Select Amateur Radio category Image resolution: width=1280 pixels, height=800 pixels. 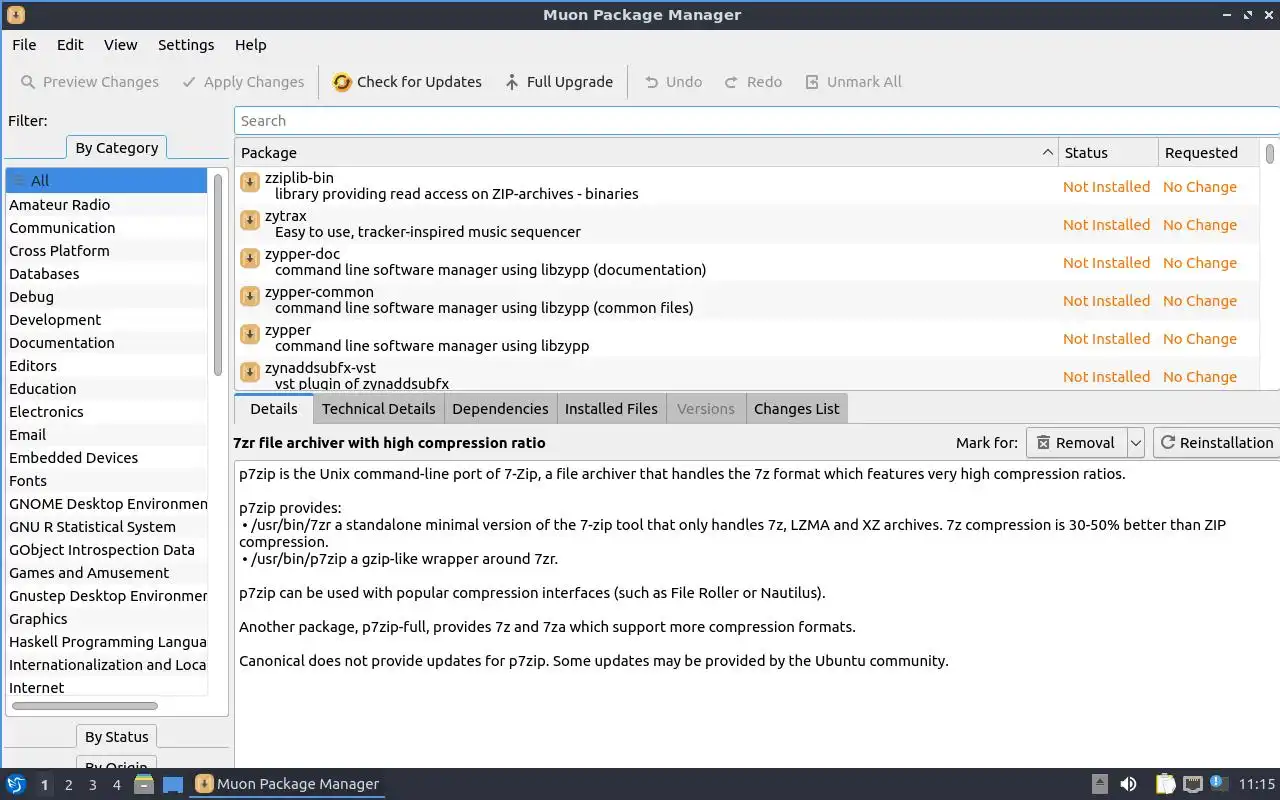pyautogui.click(x=106, y=205)
